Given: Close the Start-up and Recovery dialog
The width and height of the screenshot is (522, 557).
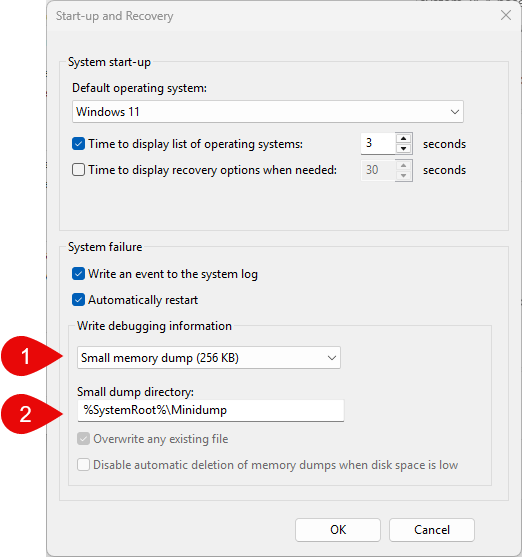Looking at the screenshot, I should 506,15.
